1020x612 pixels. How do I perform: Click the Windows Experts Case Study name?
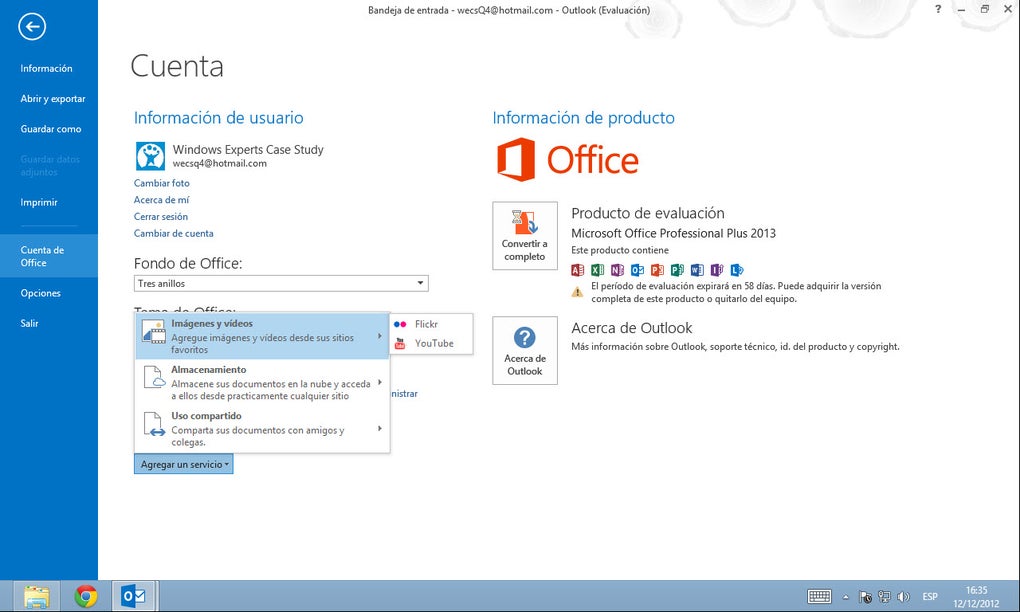[x=248, y=150]
